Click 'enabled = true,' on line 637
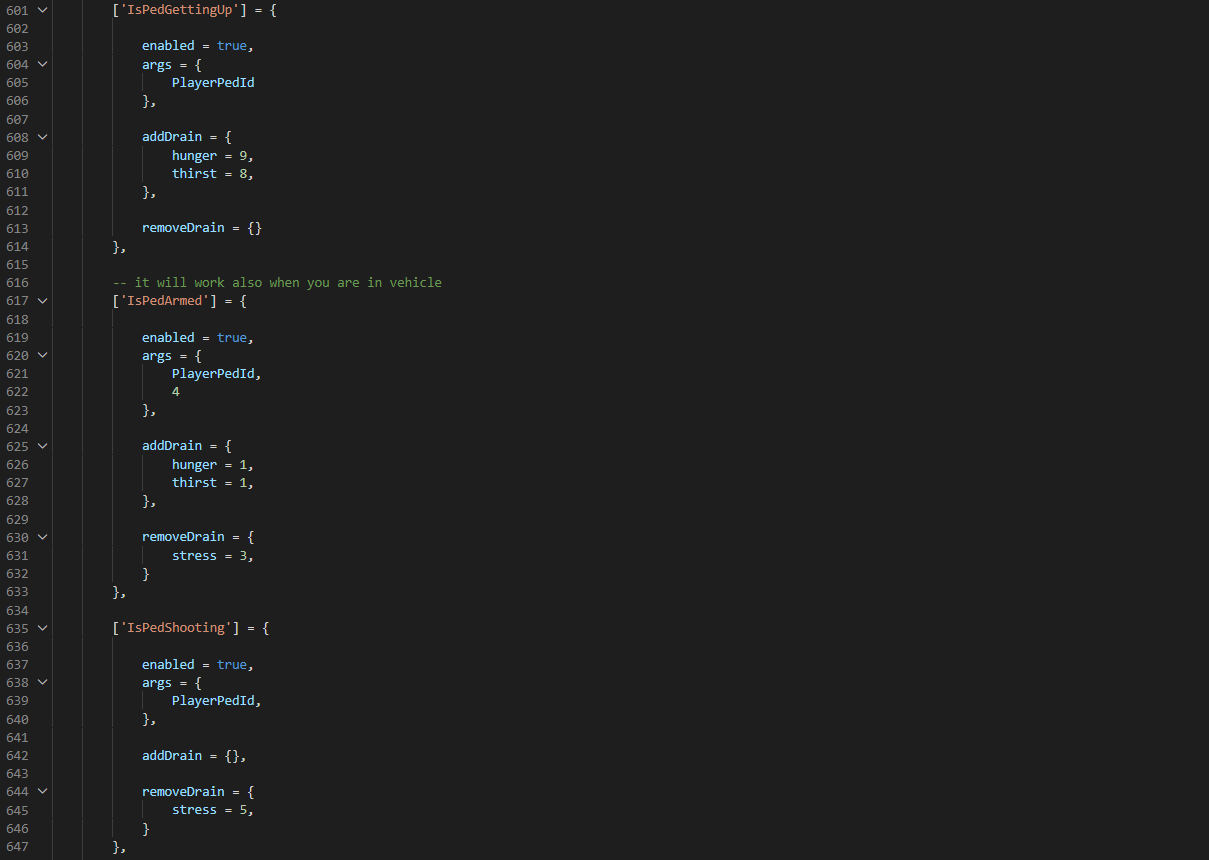 click(198, 665)
